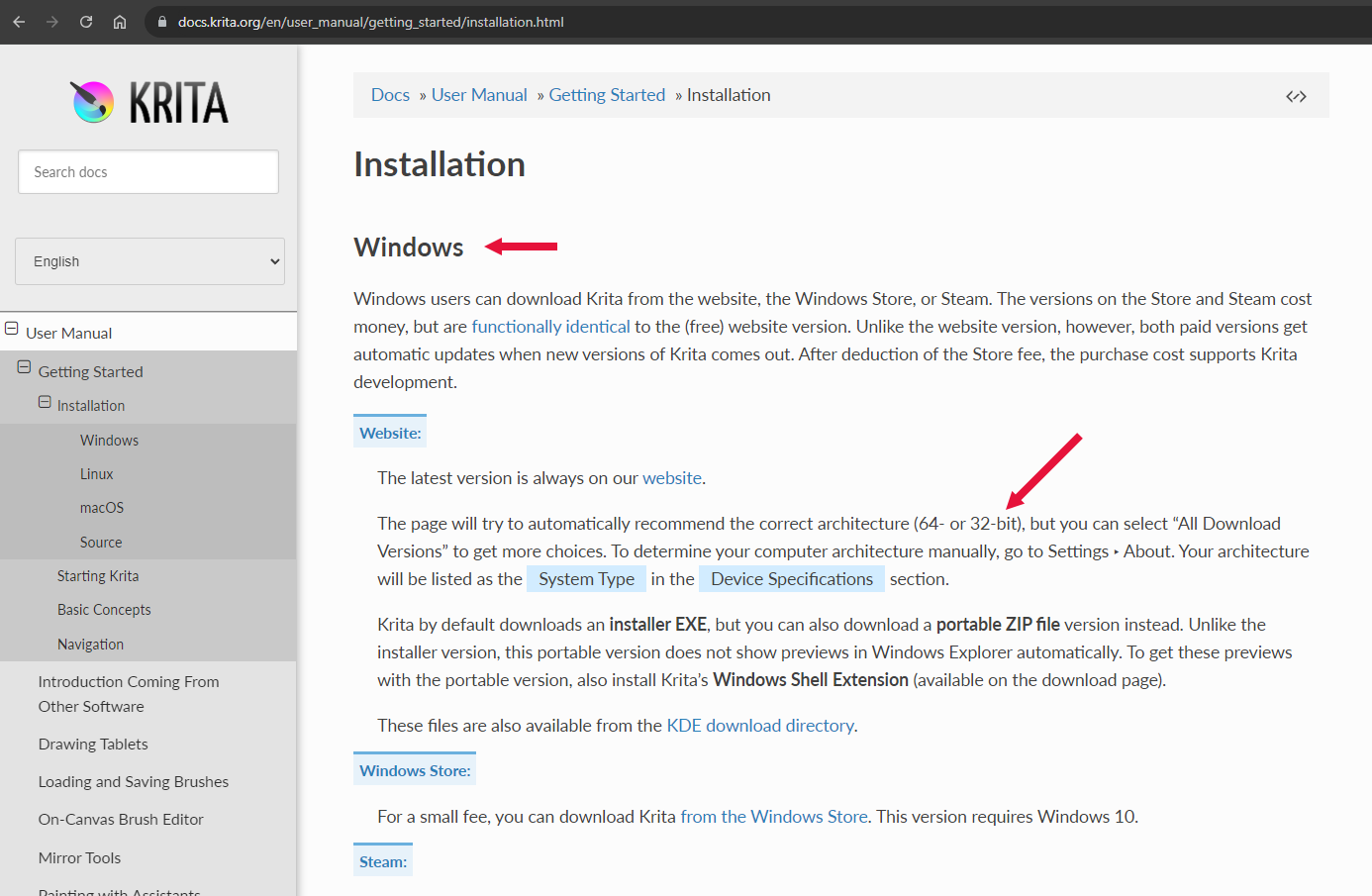Collapse the User Manual tree section
This screenshot has height=896, width=1372.
pos(12,330)
